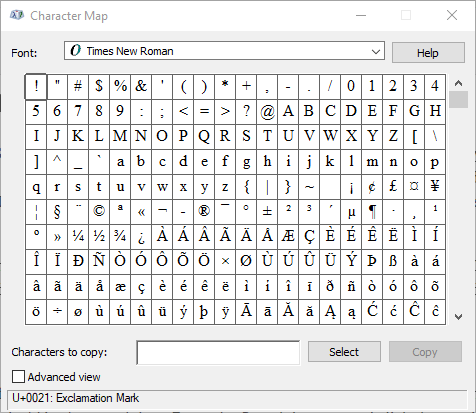Viewport: 476px width, 413px height.
Task: Click the Characters to copy text field
Action: [x=218, y=352]
